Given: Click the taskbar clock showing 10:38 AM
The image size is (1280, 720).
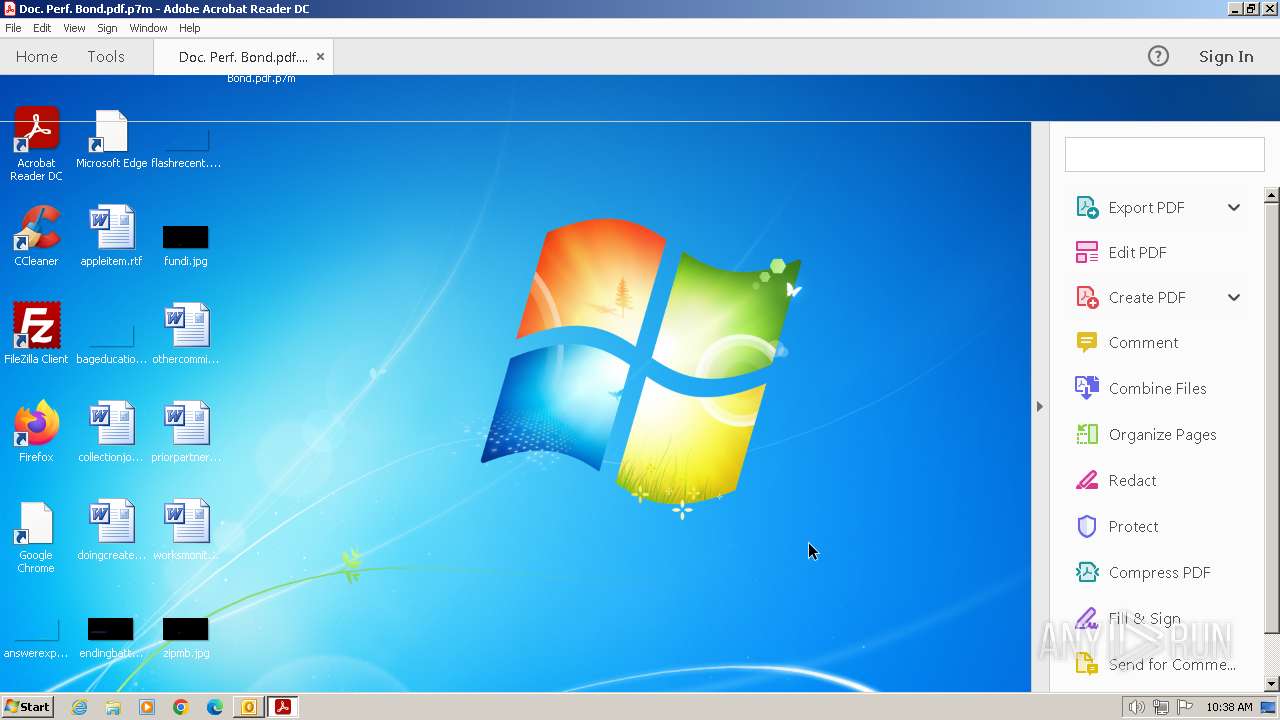Looking at the screenshot, I should [1229, 707].
